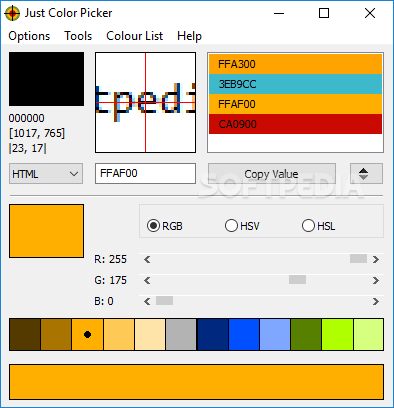This screenshot has height=408, width=394.
Task: Click the orange selected colour square
Action: pyautogui.click(x=46, y=231)
